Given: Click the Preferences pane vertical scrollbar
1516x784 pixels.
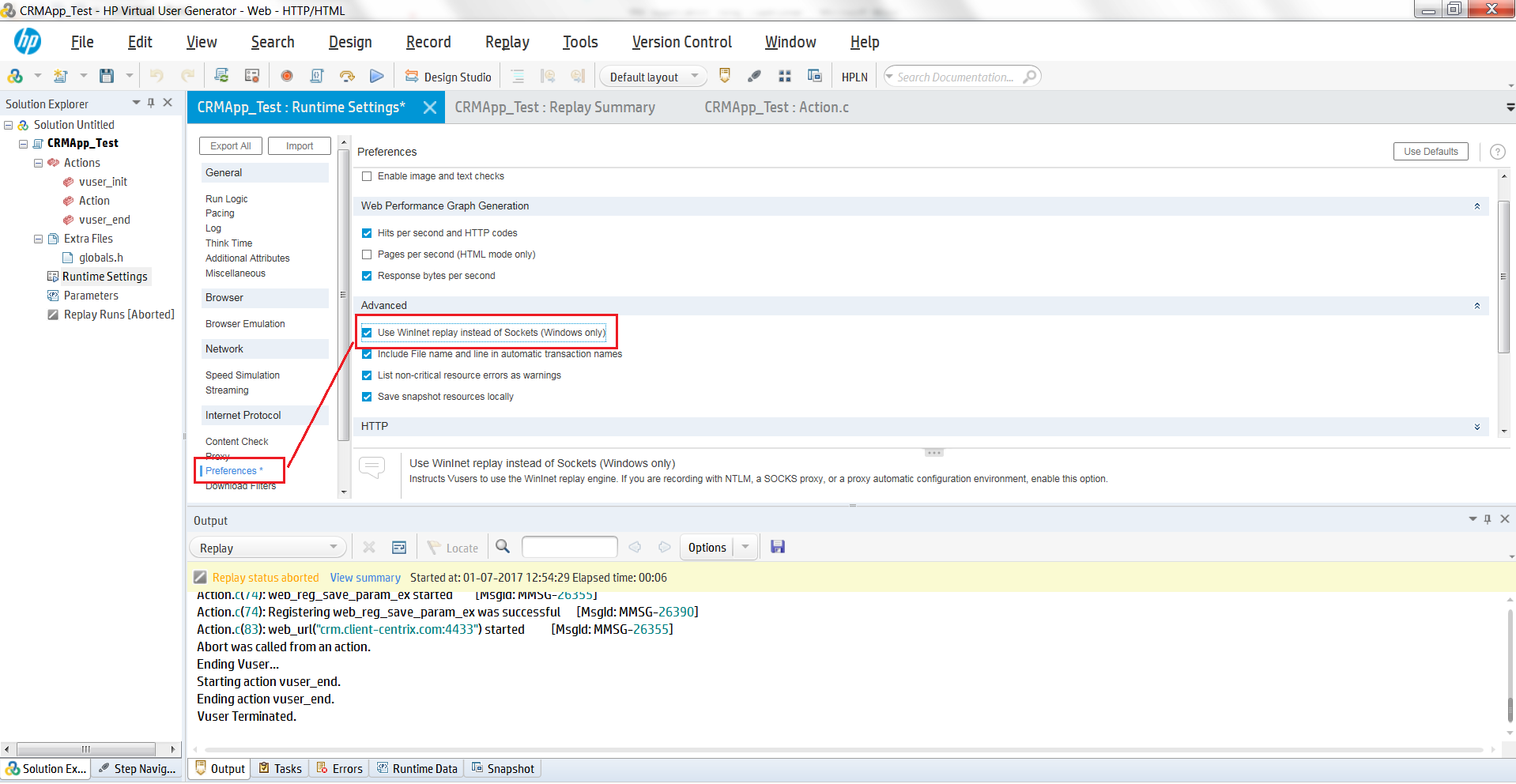Looking at the screenshot, I should tap(1504, 277).
